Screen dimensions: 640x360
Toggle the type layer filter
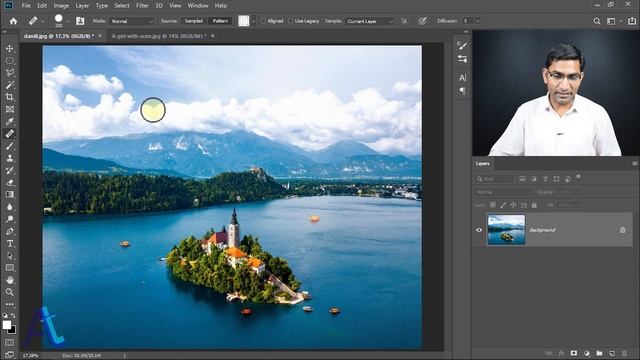(x=545, y=179)
